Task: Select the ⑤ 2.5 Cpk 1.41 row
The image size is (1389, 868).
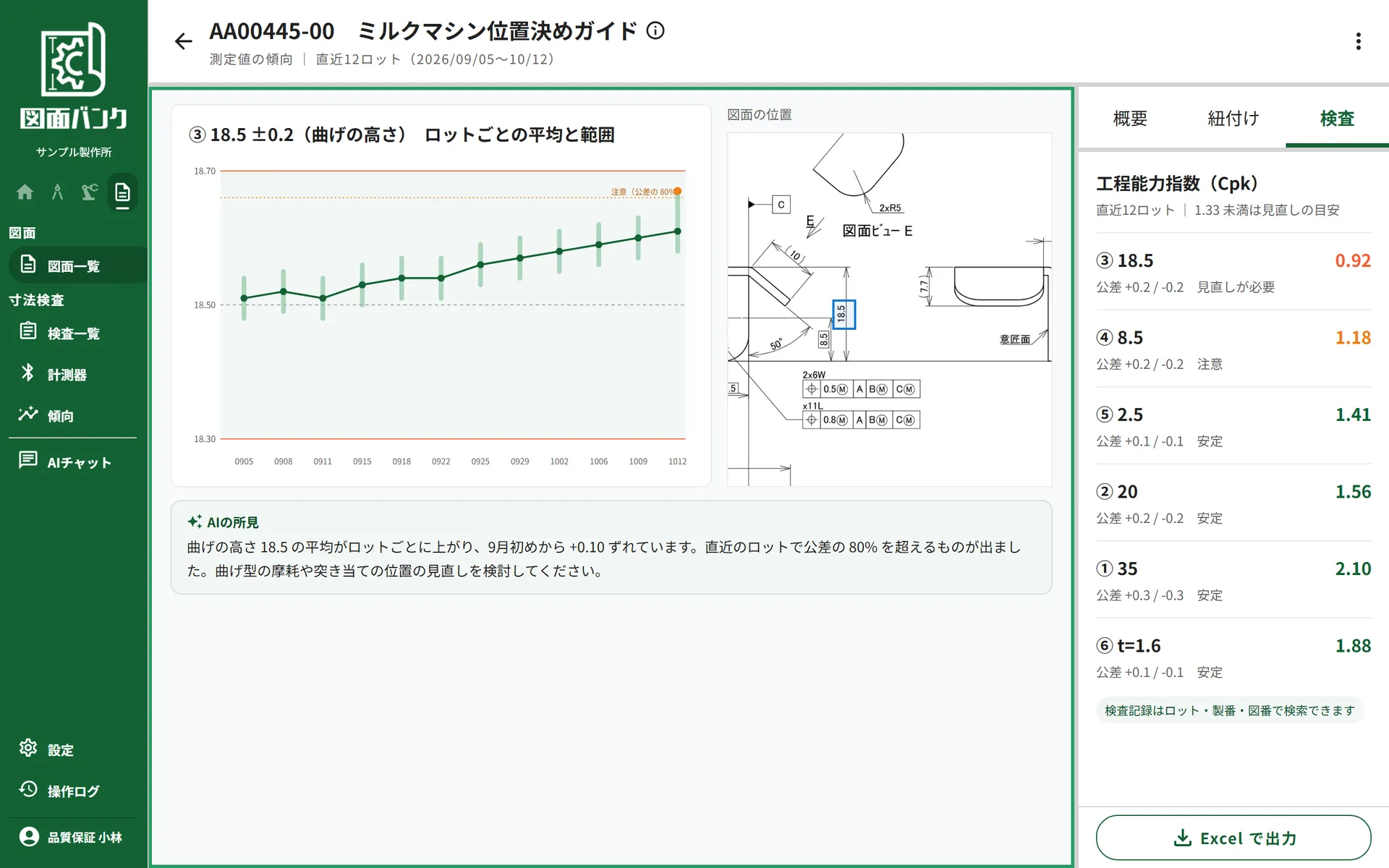Action: [x=1233, y=426]
